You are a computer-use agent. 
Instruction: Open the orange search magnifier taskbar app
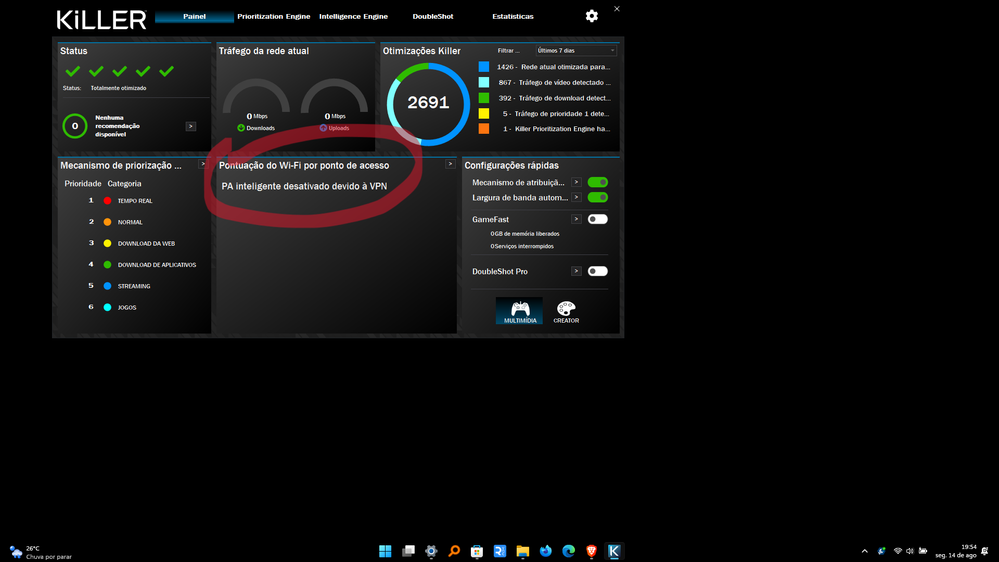(x=454, y=551)
